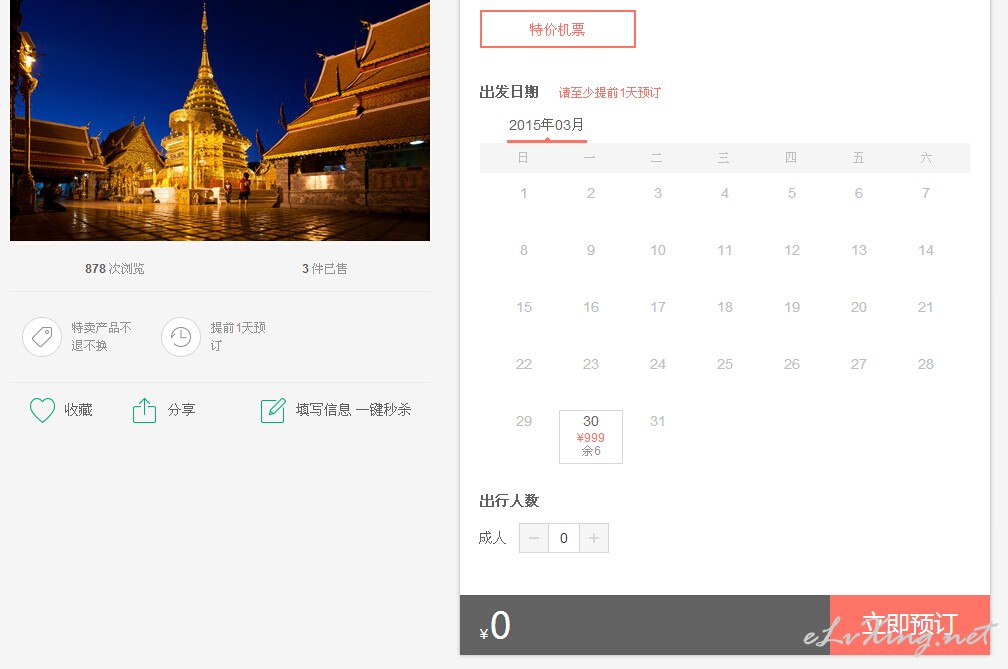
Task: Click calendar date 21
Action: point(926,307)
